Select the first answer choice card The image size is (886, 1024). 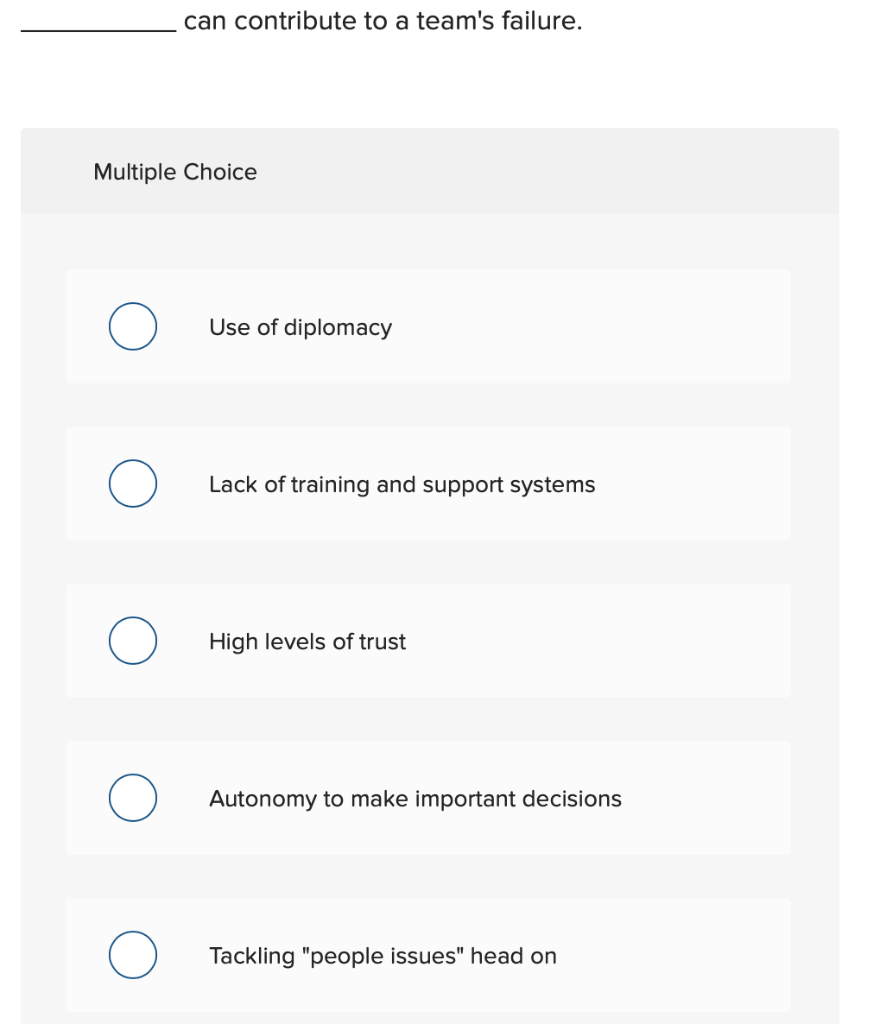428,326
